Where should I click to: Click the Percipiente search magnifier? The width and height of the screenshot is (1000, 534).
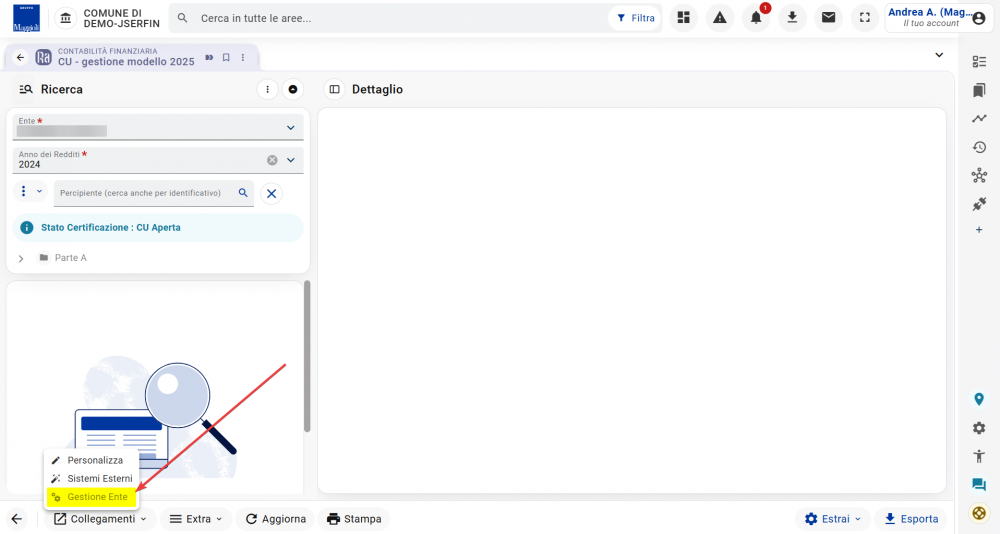point(243,193)
